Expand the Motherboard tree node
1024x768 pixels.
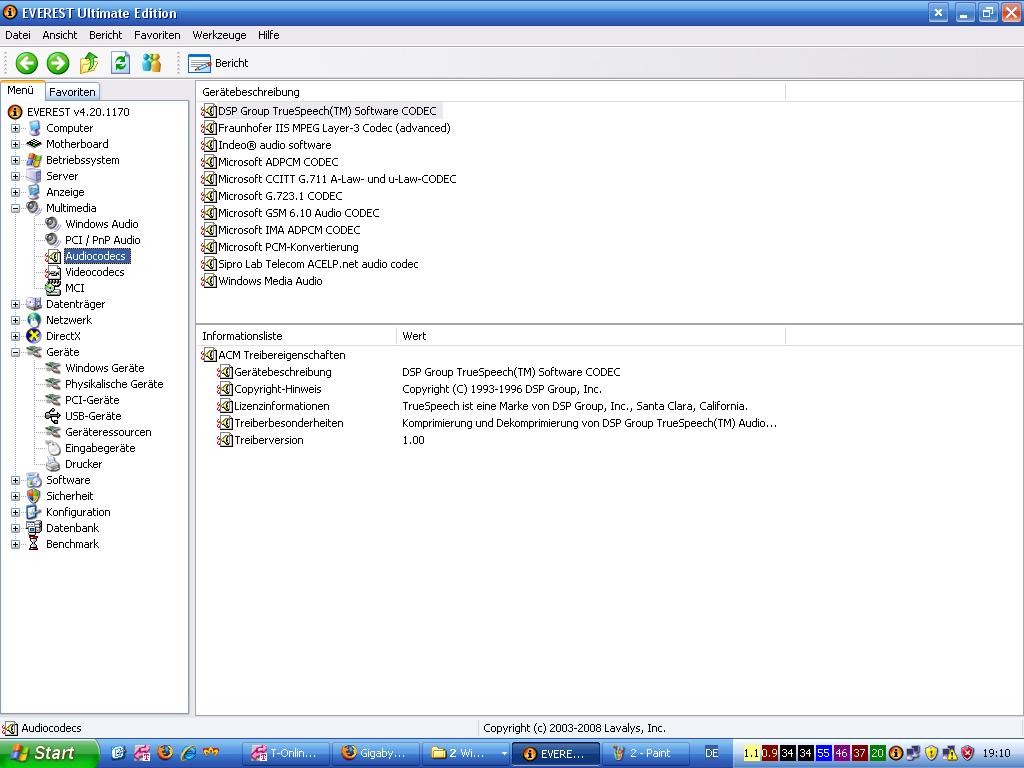(x=15, y=144)
